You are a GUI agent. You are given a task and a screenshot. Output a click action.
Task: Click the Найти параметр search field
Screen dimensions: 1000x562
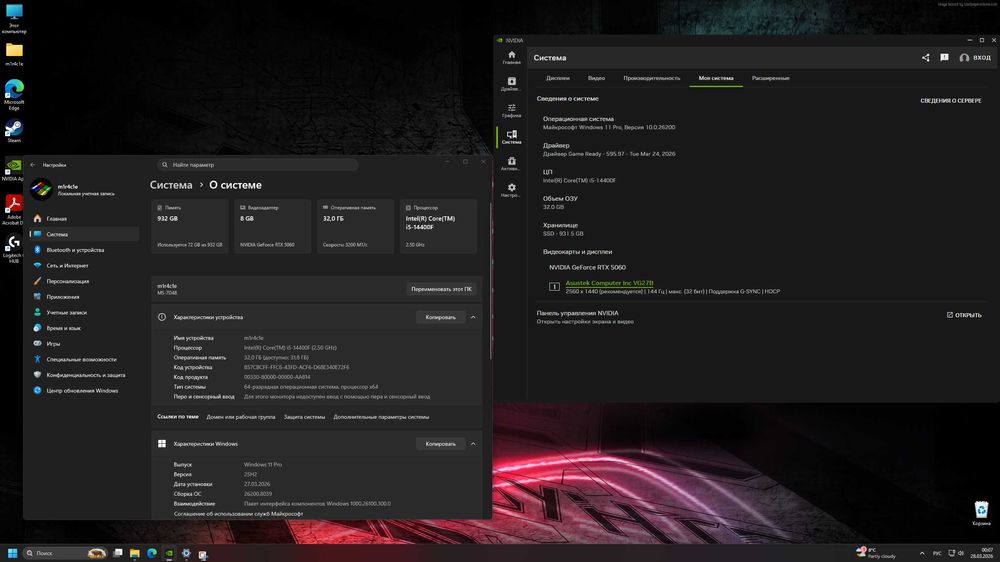[258, 165]
